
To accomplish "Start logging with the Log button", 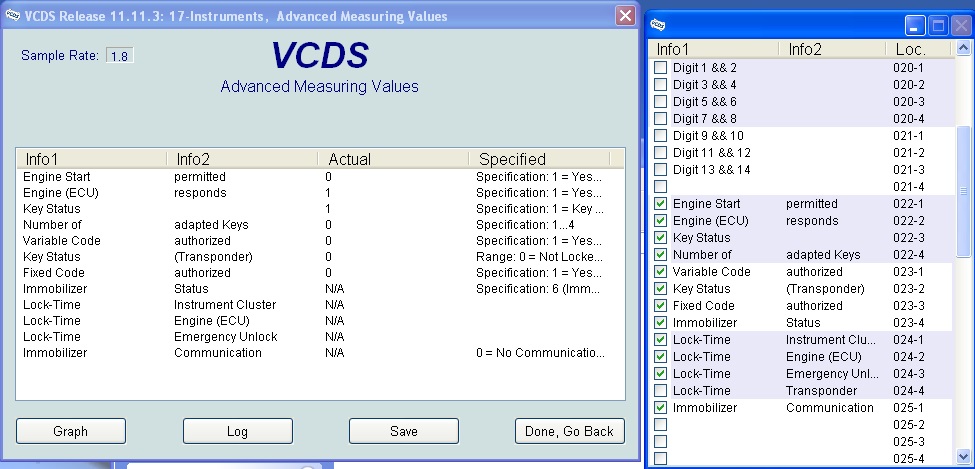I will pos(238,431).
